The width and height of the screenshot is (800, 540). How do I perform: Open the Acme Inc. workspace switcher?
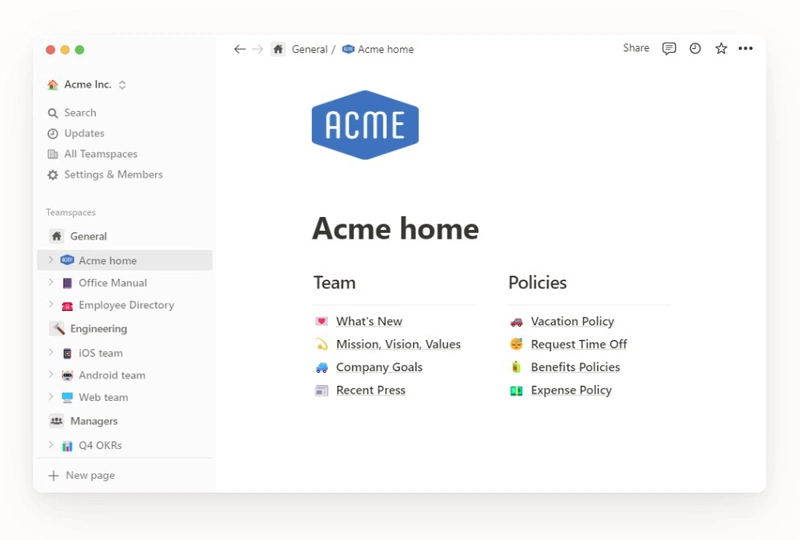pos(86,85)
